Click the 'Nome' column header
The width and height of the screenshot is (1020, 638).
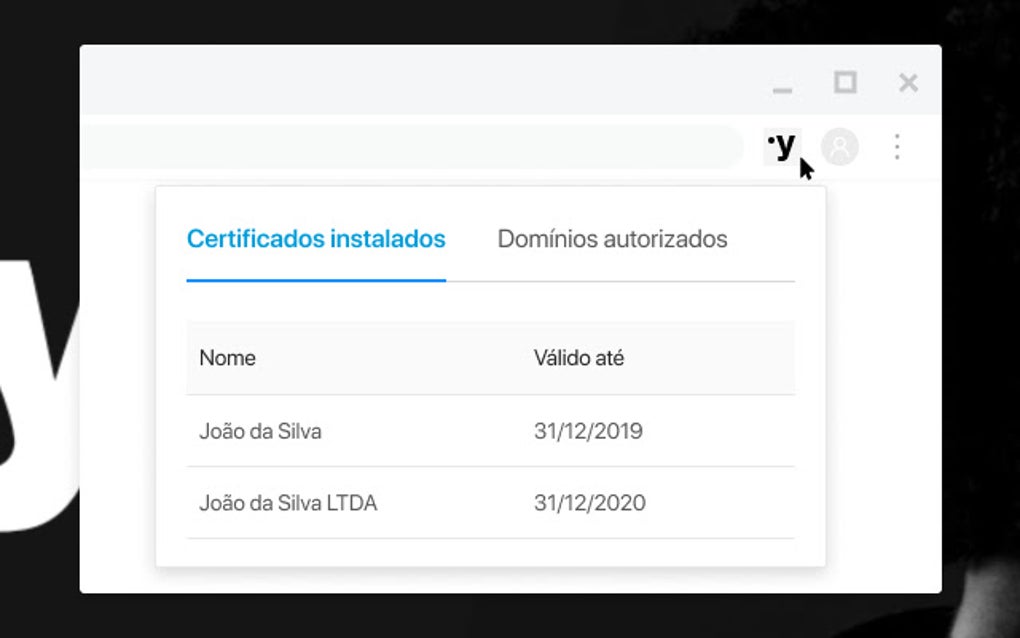coord(228,357)
